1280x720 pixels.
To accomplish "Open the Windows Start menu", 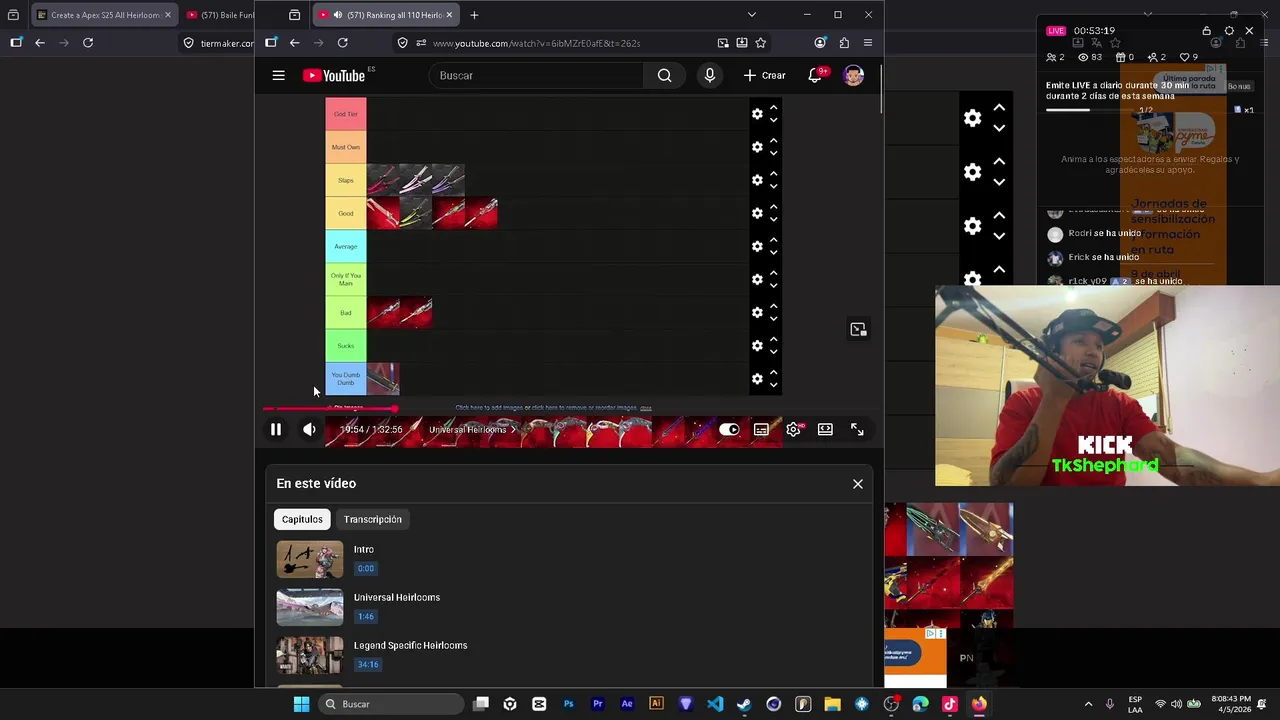I will (301, 704).
